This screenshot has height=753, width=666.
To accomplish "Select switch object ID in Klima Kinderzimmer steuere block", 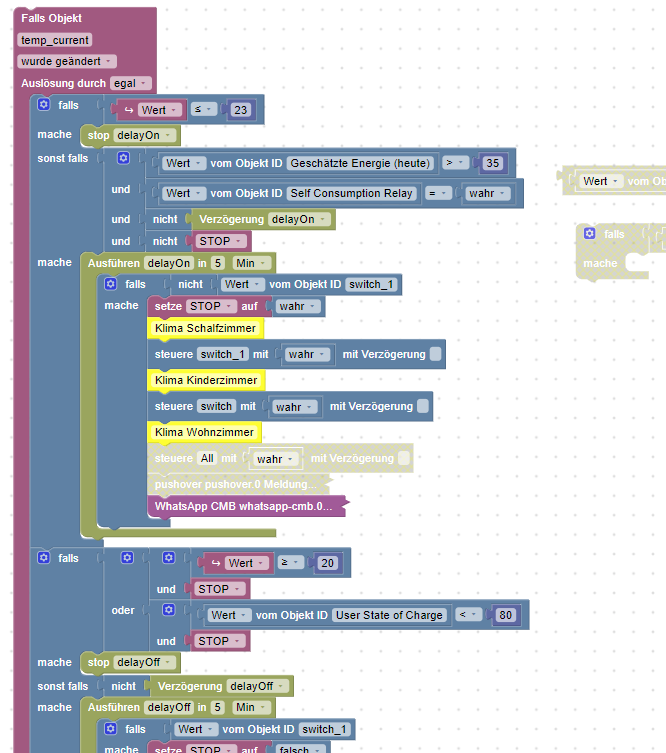I will (x=216, y=406).
